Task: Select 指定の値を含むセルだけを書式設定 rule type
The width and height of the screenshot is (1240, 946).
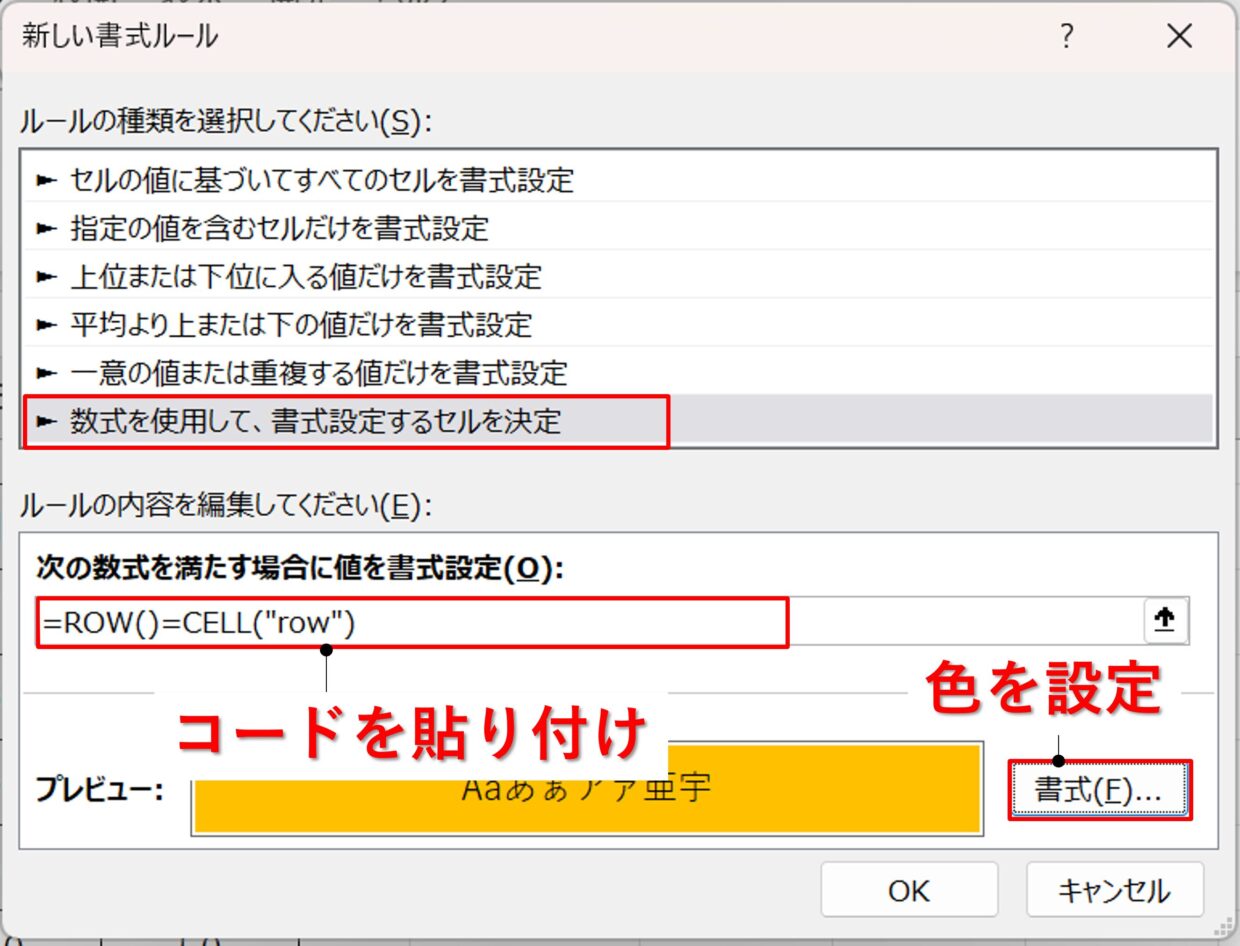Action: pyautogui.click(x=618, y=228)
